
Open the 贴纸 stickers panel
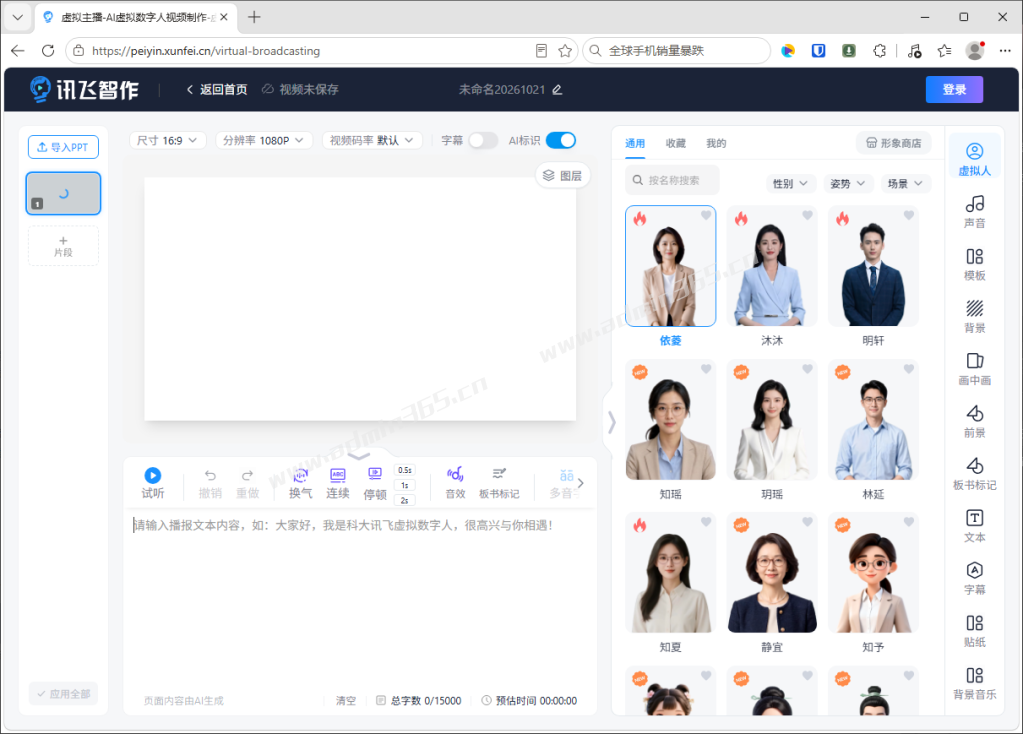tap(974, 631)
